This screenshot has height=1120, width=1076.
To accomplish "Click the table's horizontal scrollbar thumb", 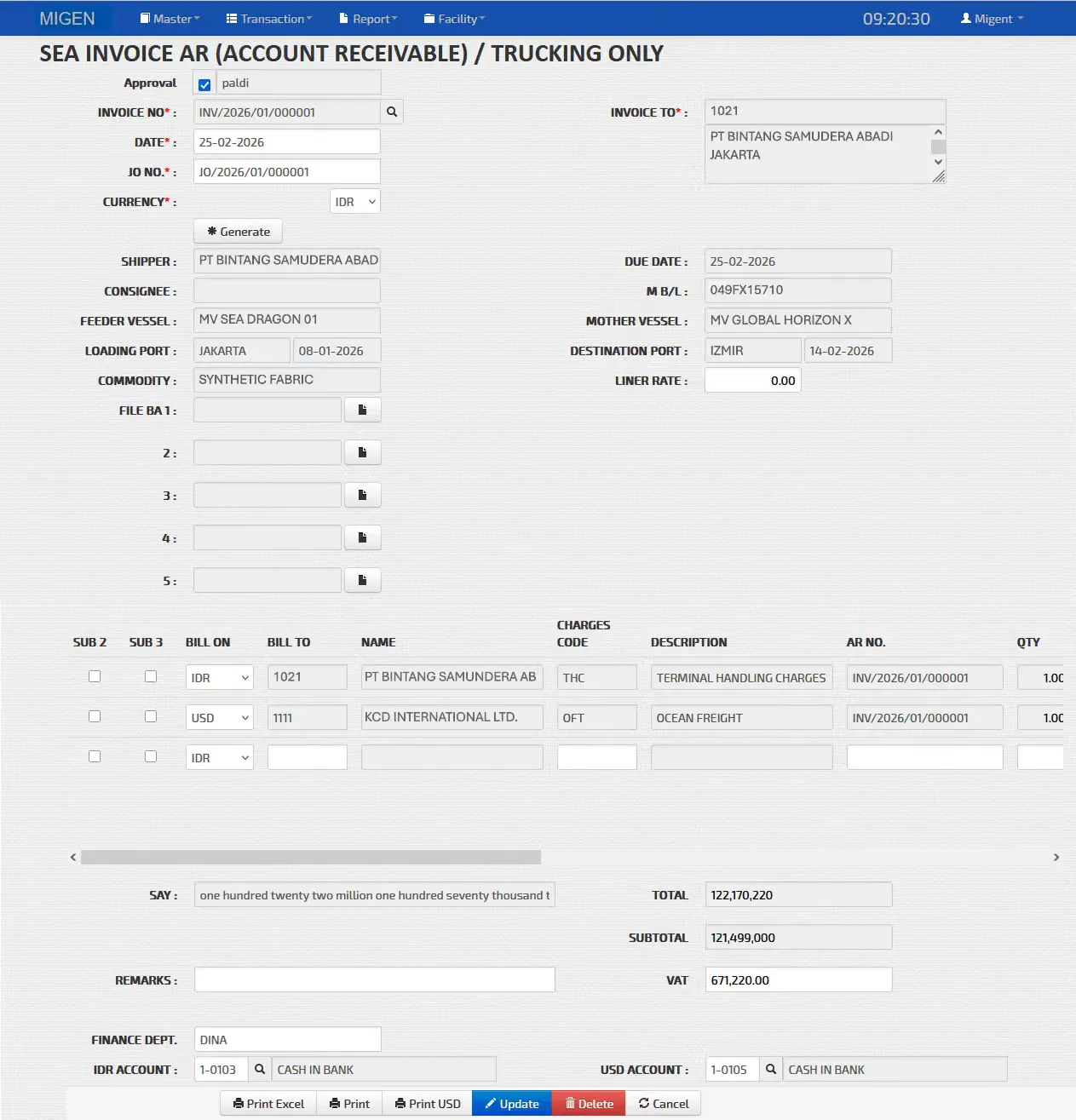I will (311, 857).
